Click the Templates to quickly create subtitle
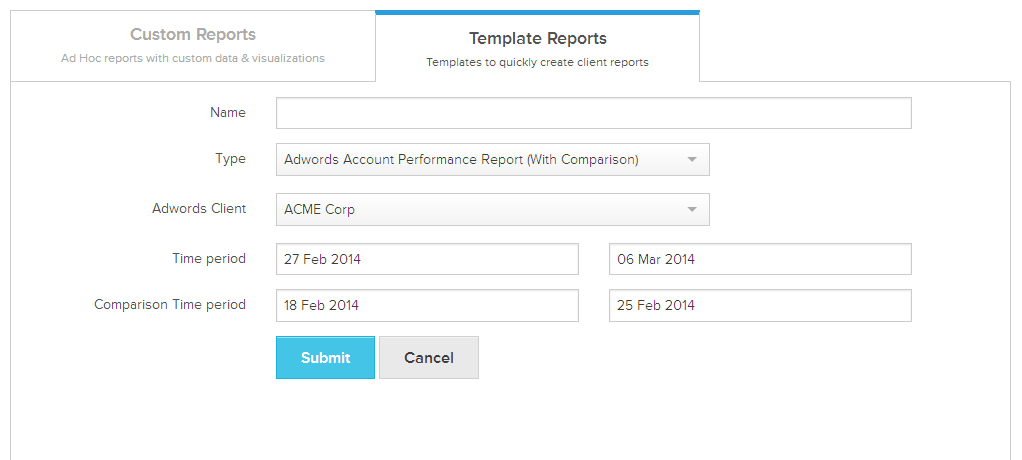 point(537,62)
